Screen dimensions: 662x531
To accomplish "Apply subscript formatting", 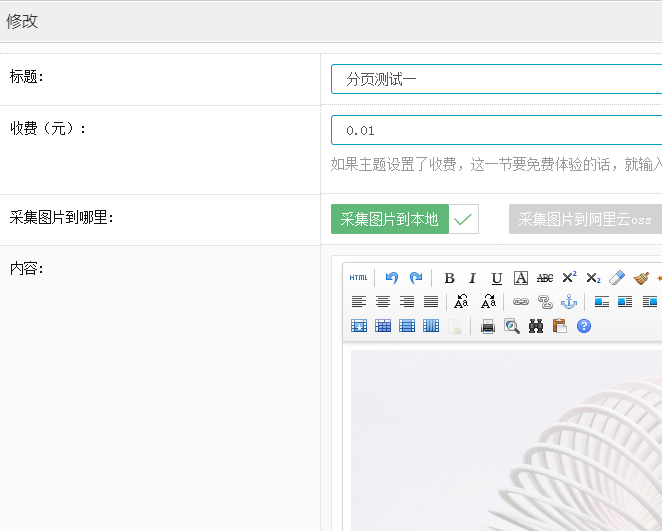I will tap(593, 278).
